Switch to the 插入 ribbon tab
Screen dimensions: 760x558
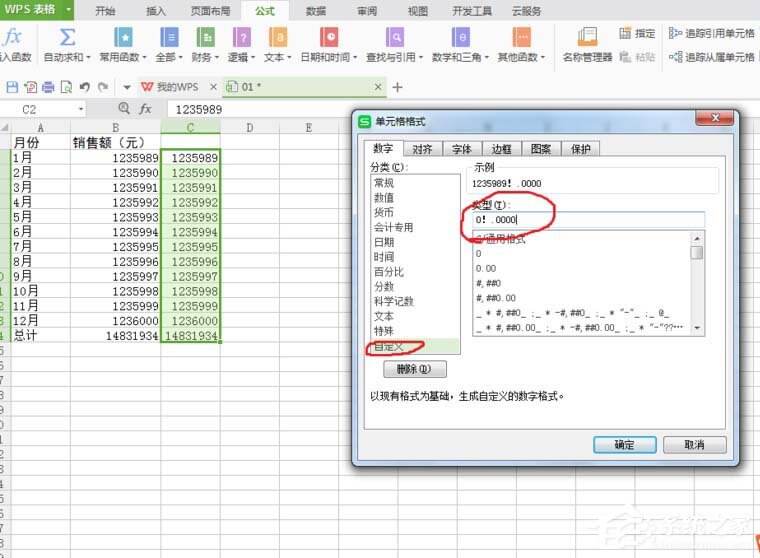156,11
